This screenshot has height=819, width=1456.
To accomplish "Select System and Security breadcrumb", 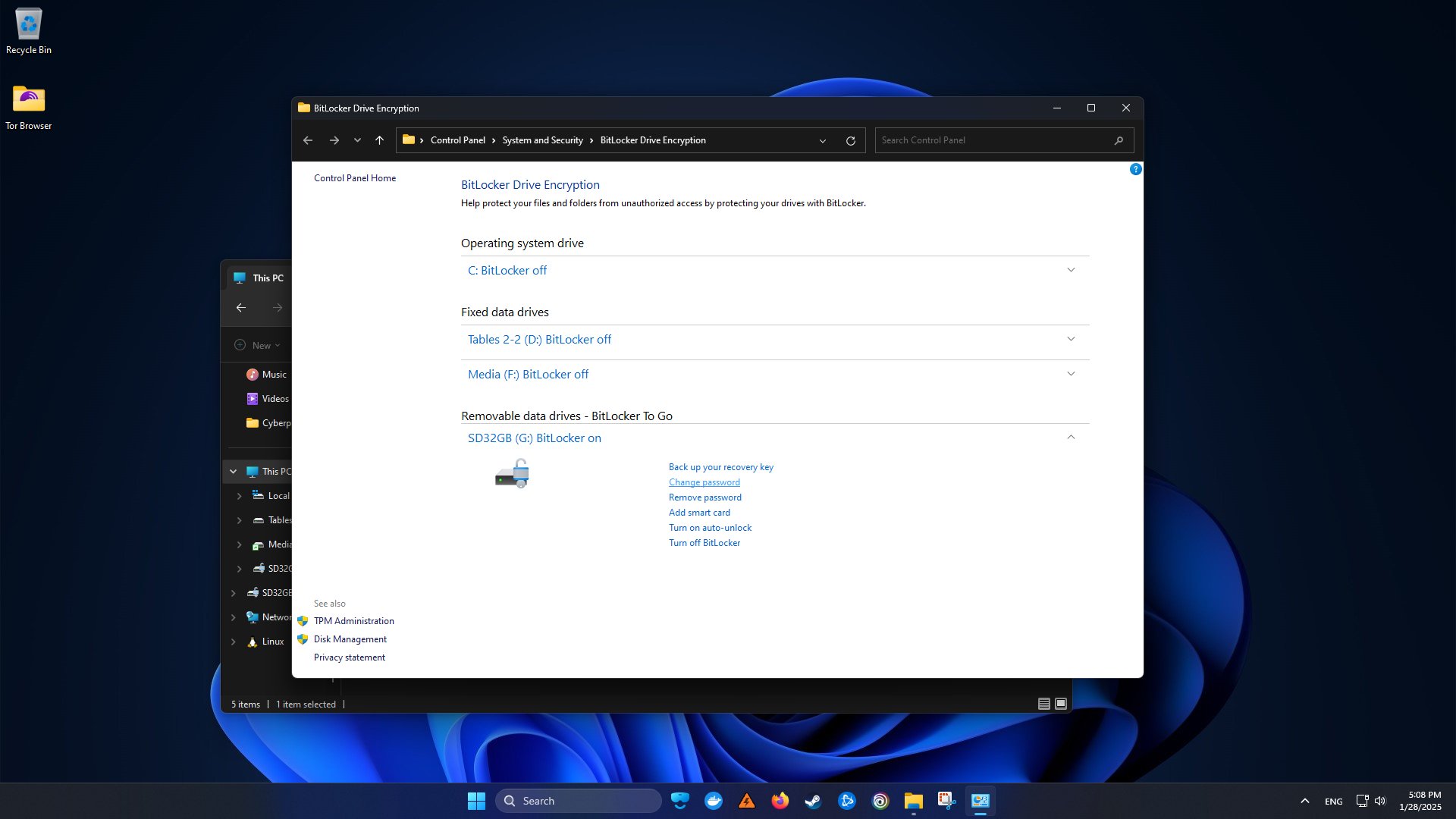I will 542,140.
